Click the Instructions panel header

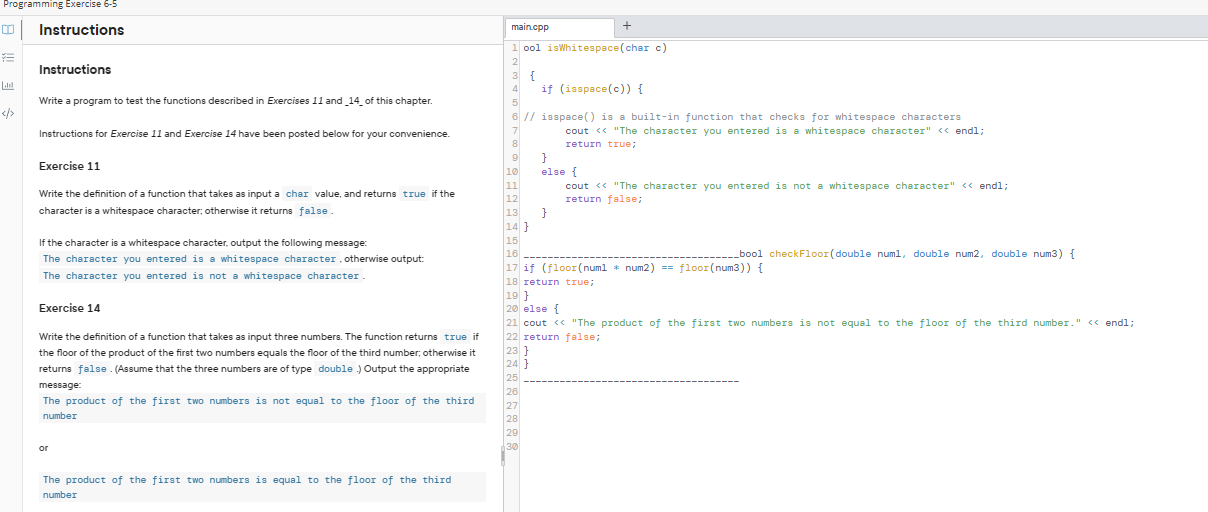(81, 30)
